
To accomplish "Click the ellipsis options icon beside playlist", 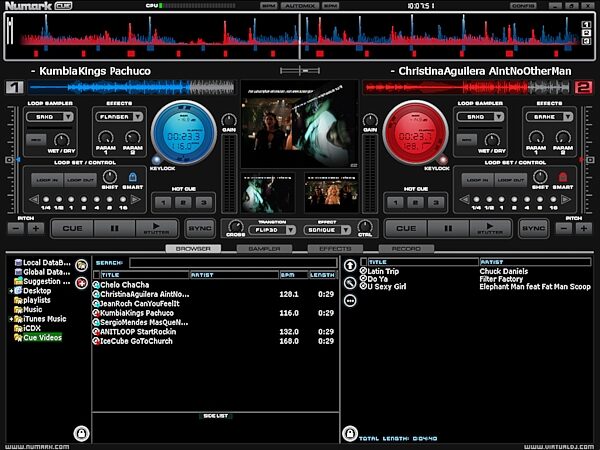I will click(350, 301).
